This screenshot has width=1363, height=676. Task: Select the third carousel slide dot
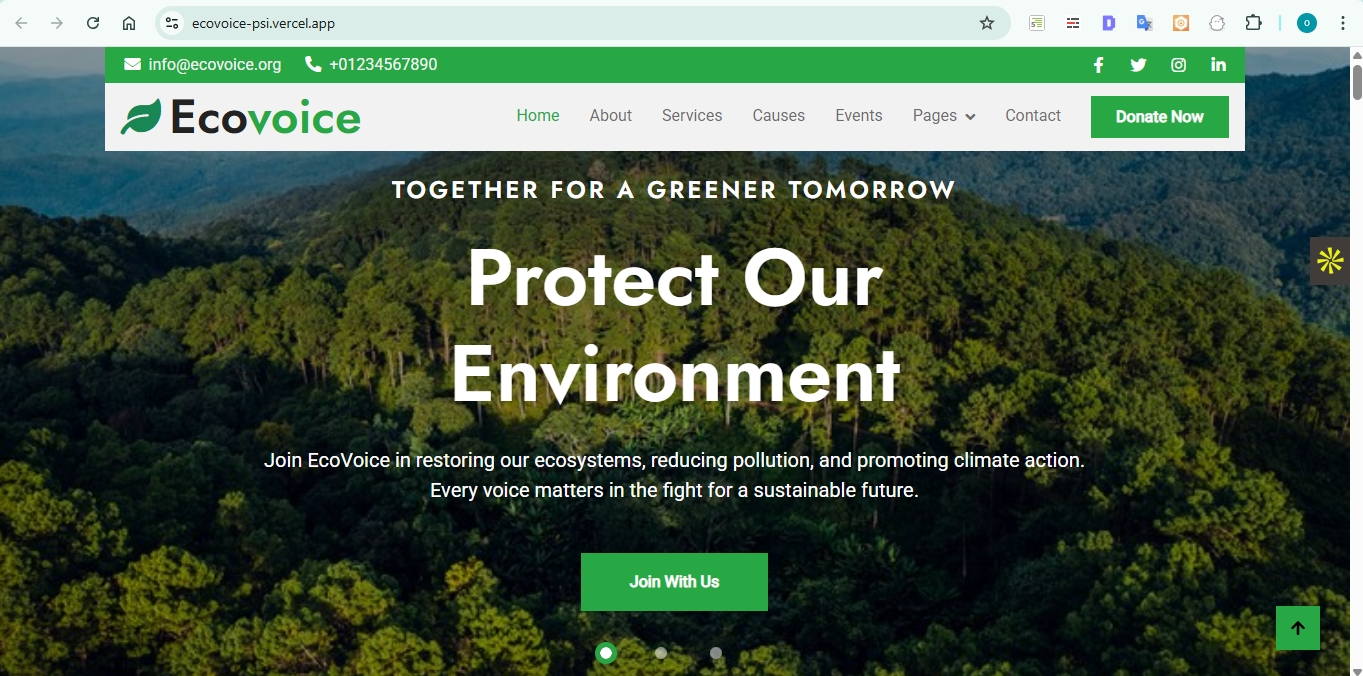point(716,653)
